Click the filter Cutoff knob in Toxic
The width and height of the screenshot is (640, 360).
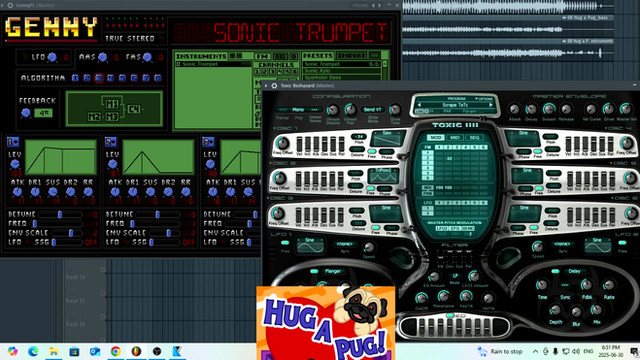(x=421, y=298)
